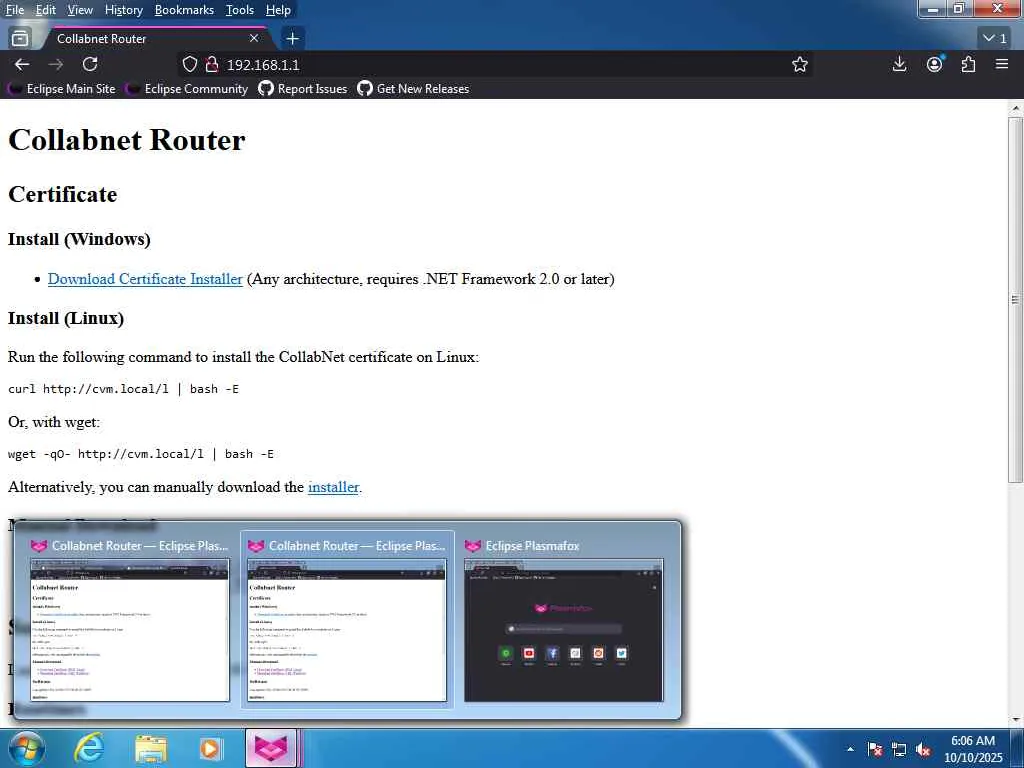Screen dimensions: 1024x768
Task: Open the File menu
Action: 14,10
